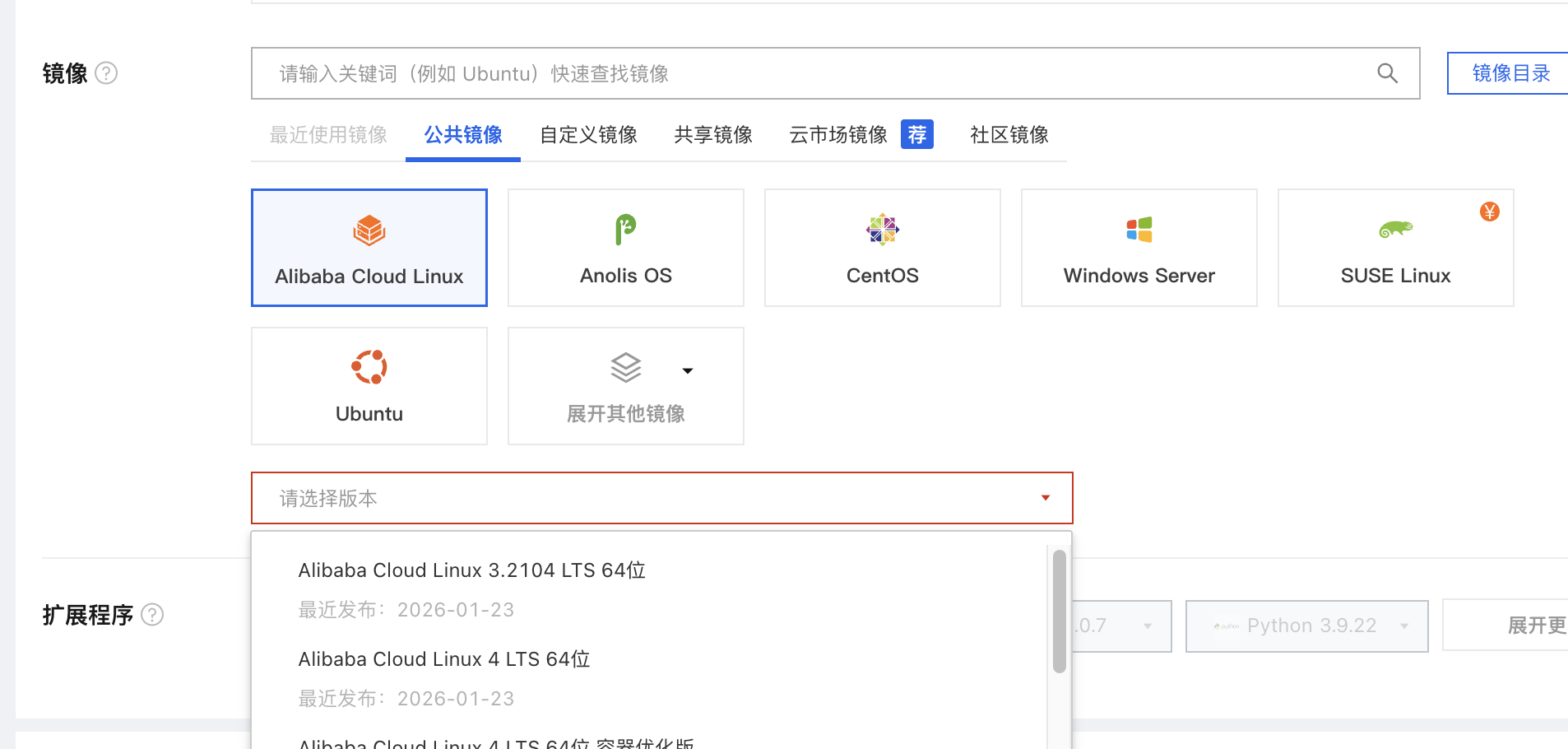Switch to 公共镜像 tab
Screen dimensions: 1568x749
463,135
